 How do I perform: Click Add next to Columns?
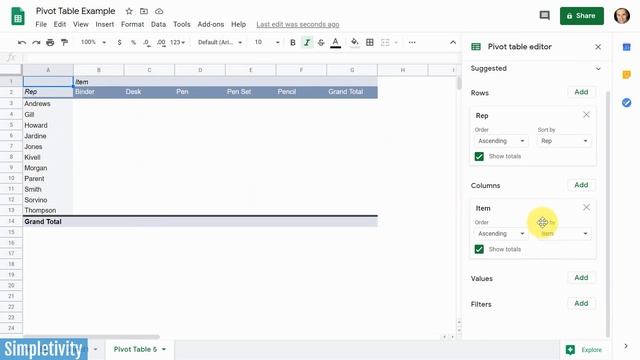pyautogui.click(x=581, y=185)
